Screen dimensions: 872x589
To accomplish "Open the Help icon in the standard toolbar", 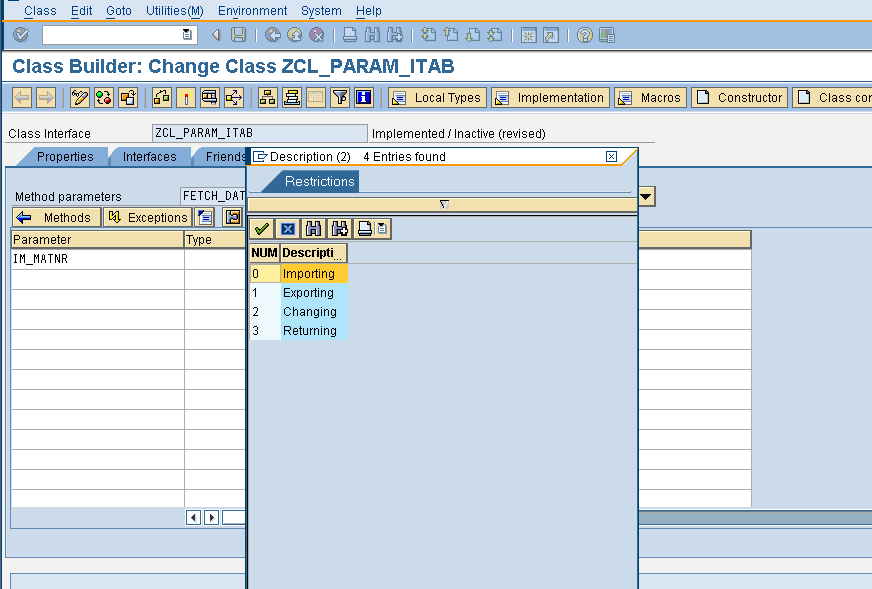I will tap(583, 34).
